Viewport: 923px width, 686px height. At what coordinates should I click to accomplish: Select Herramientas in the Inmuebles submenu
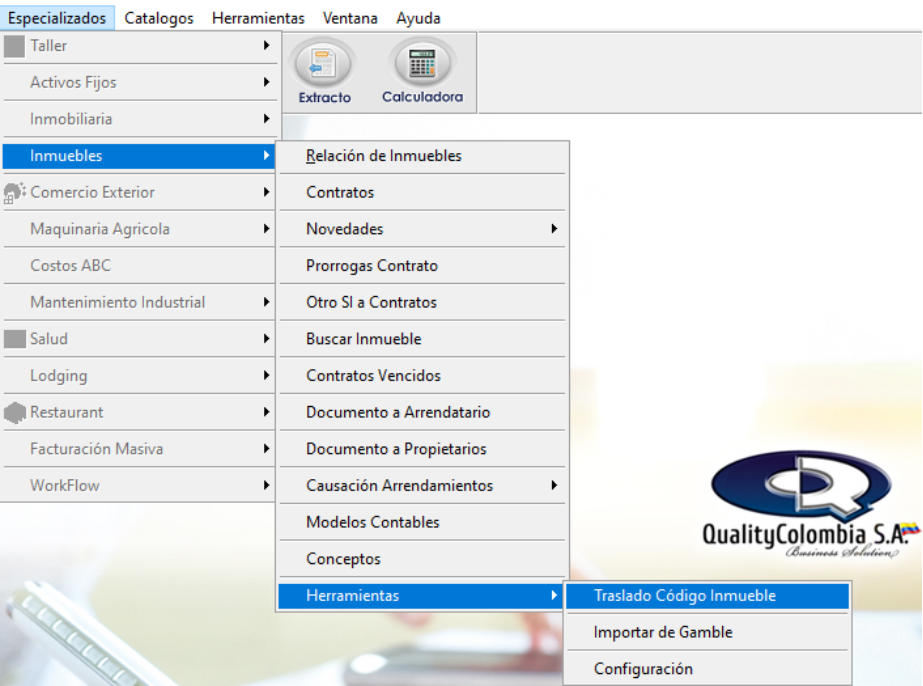pyautogui.click(x=421, y=595)
